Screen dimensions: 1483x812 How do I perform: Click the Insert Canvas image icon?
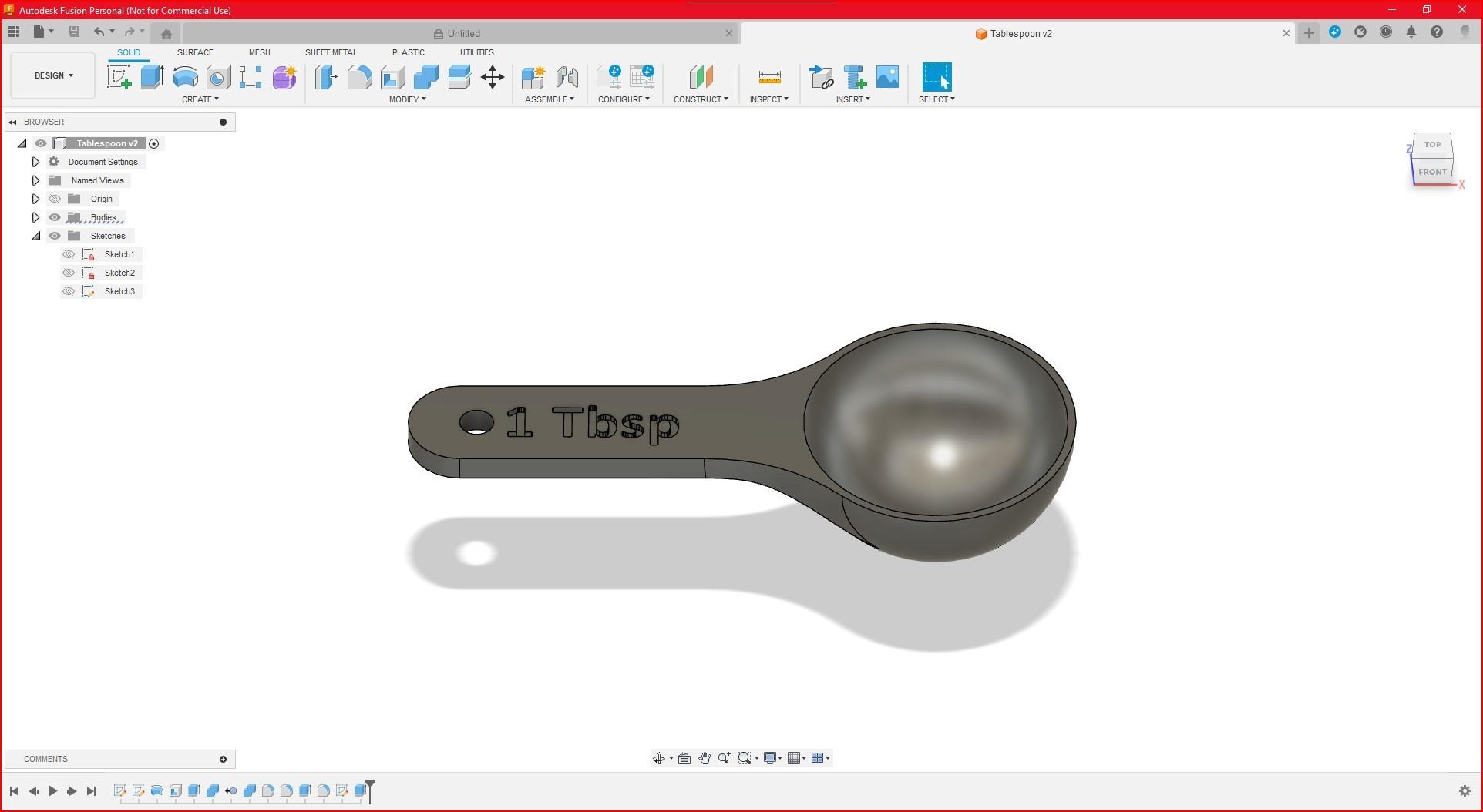[x=887, y=77]
